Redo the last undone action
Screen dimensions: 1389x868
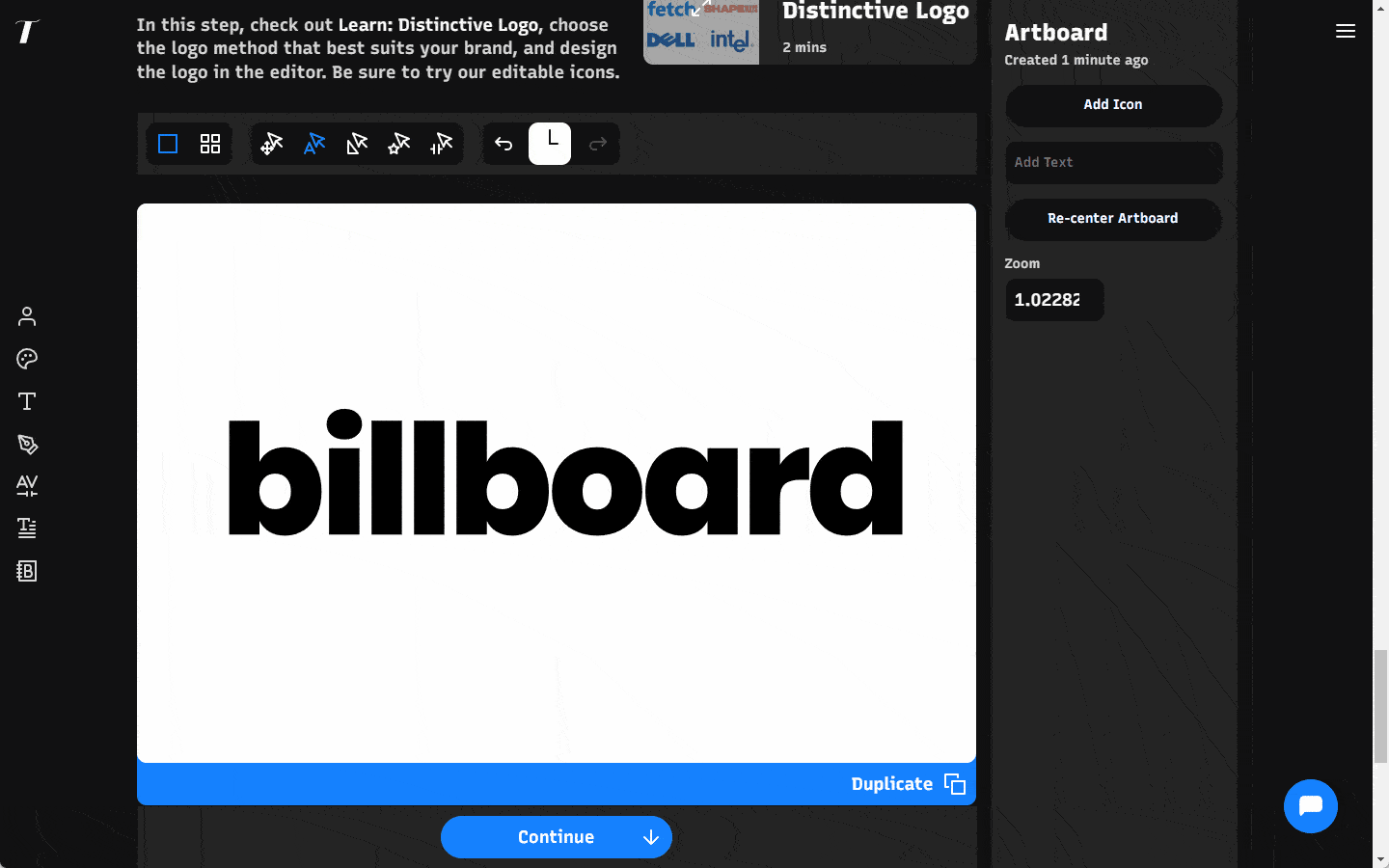[x=598, y=144]
